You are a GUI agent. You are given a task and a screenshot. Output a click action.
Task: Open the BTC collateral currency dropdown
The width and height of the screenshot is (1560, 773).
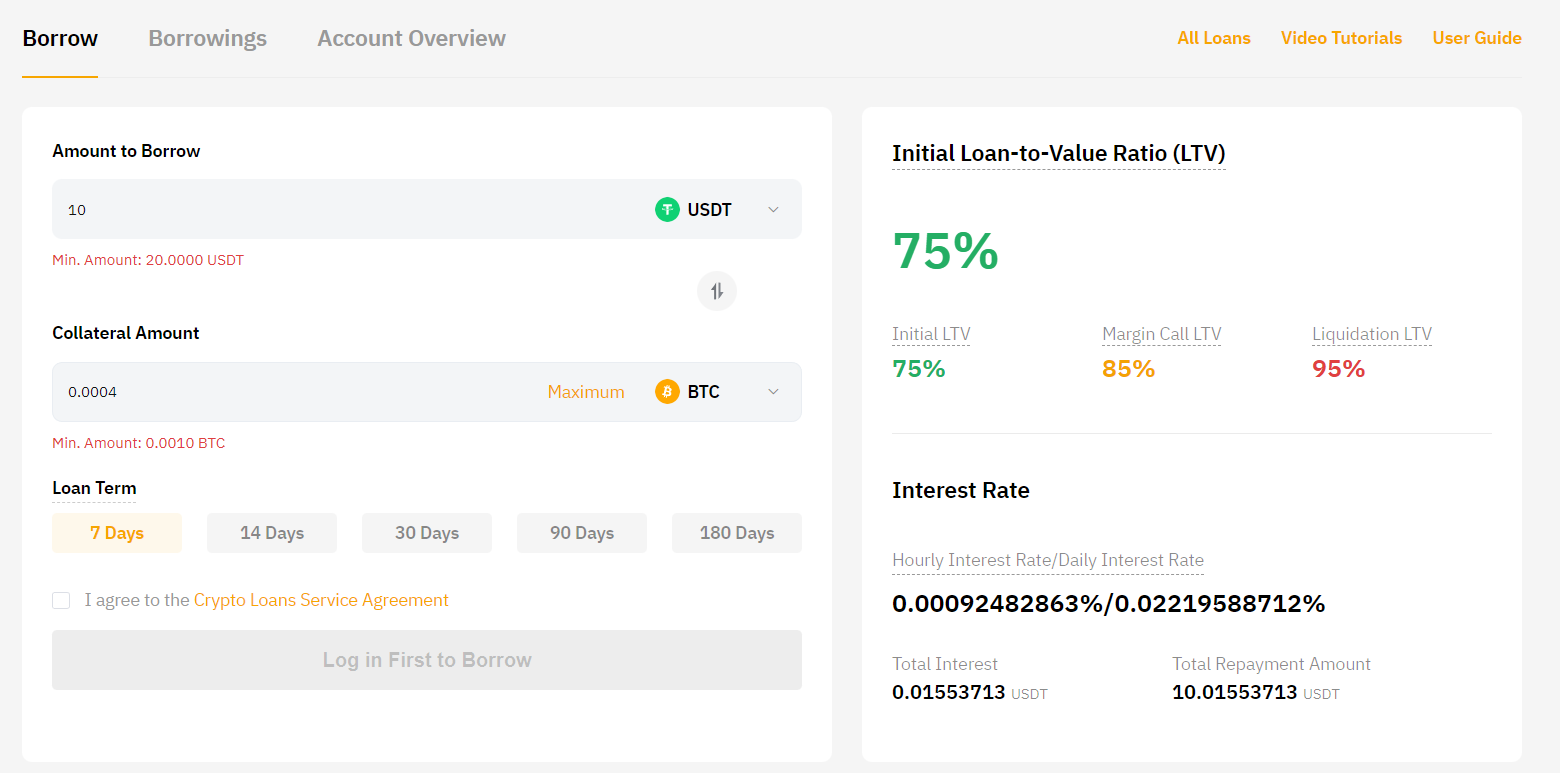tap(773, 392)
